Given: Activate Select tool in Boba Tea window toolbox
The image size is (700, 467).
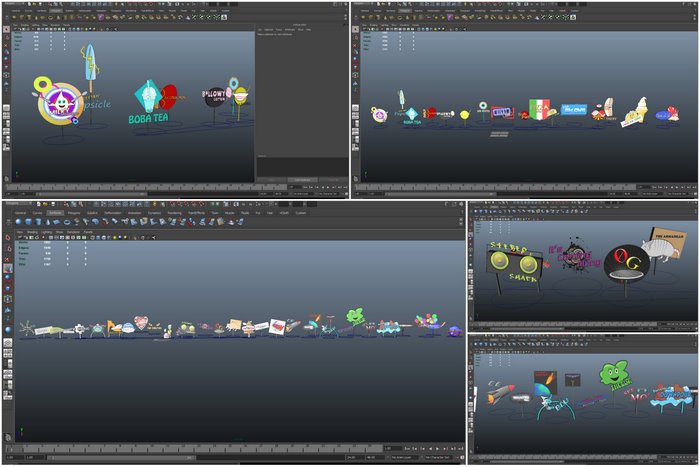Looking at the screenshot, I should pyautogui.click(x=6, y=29).
